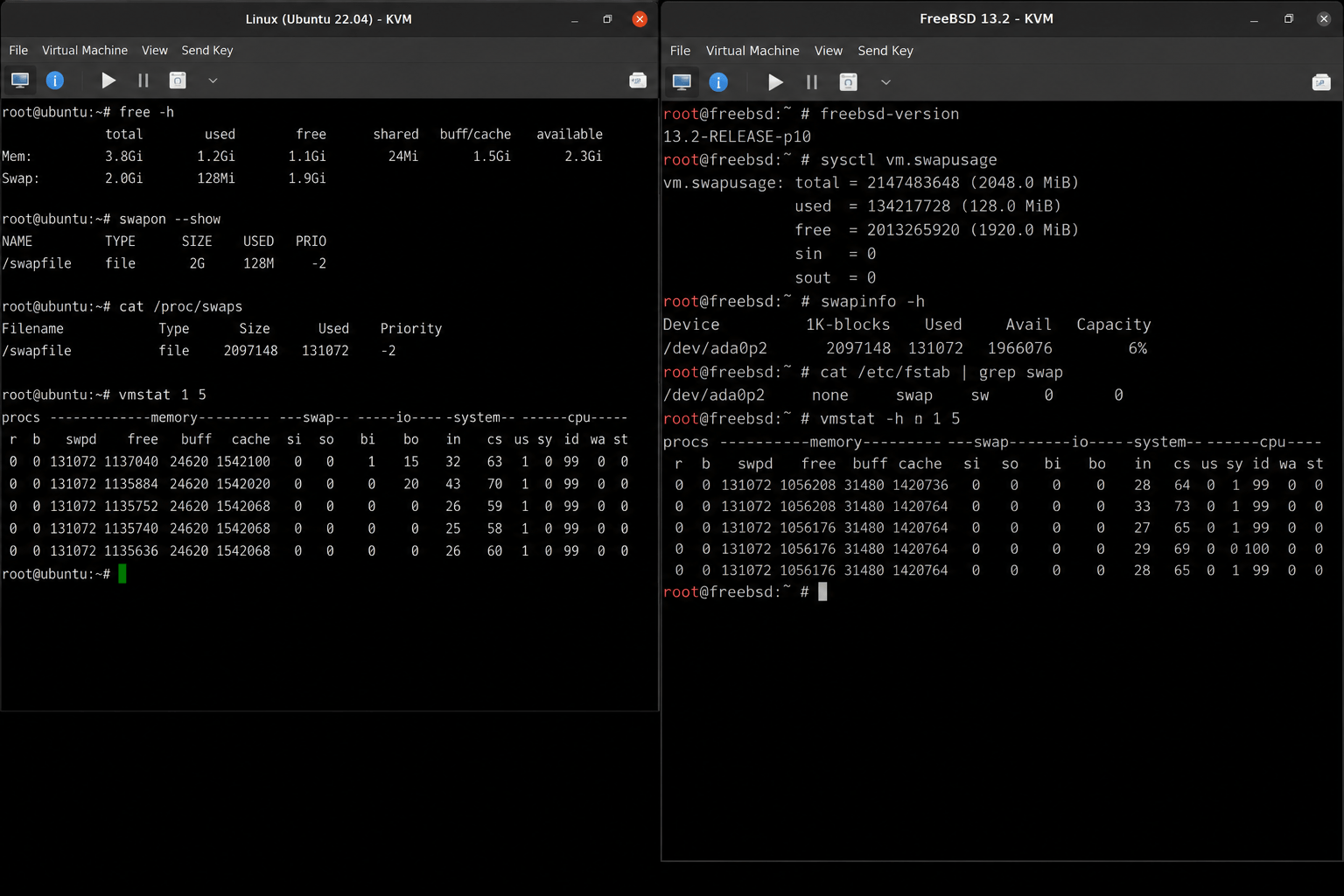Viewport: 1344px width, 896px height.
Task: Close the Ubuntu KVM window
Action: tap(640, 19)
